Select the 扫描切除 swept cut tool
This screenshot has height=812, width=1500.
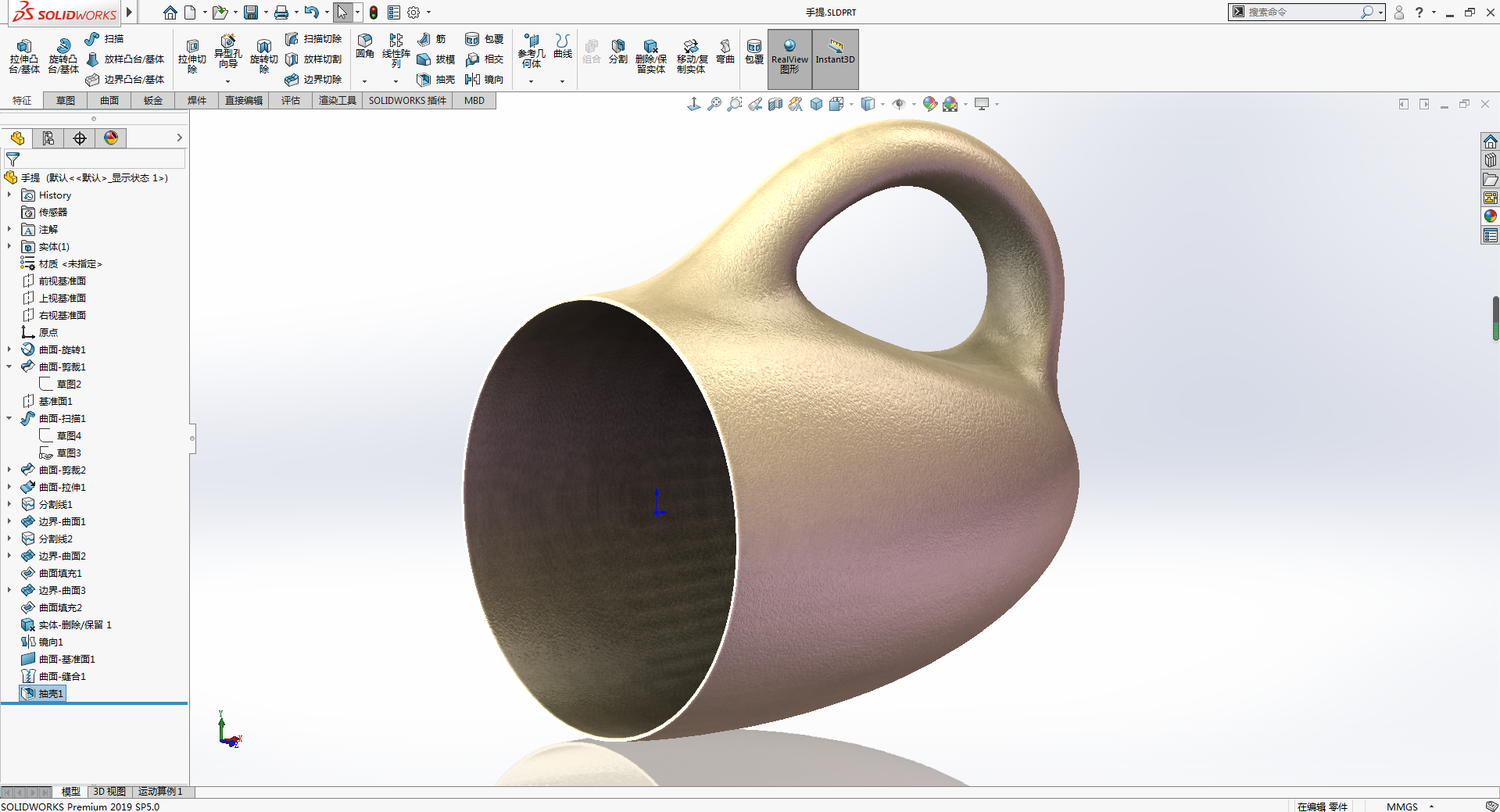tap(313, 39)
